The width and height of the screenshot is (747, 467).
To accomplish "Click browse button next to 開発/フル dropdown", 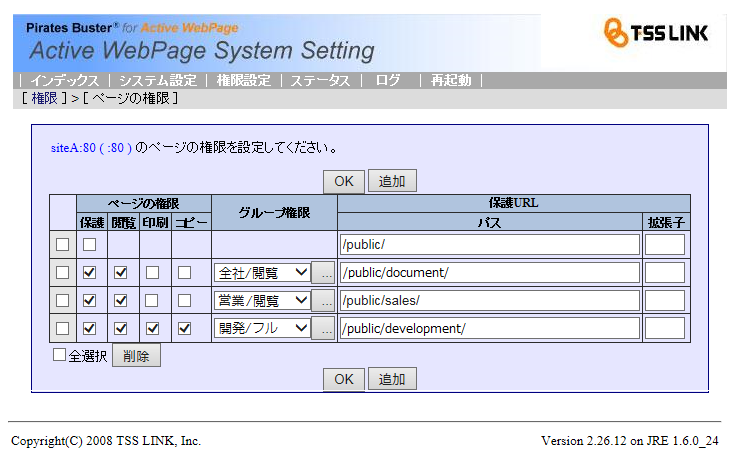I will click(323, 329).
